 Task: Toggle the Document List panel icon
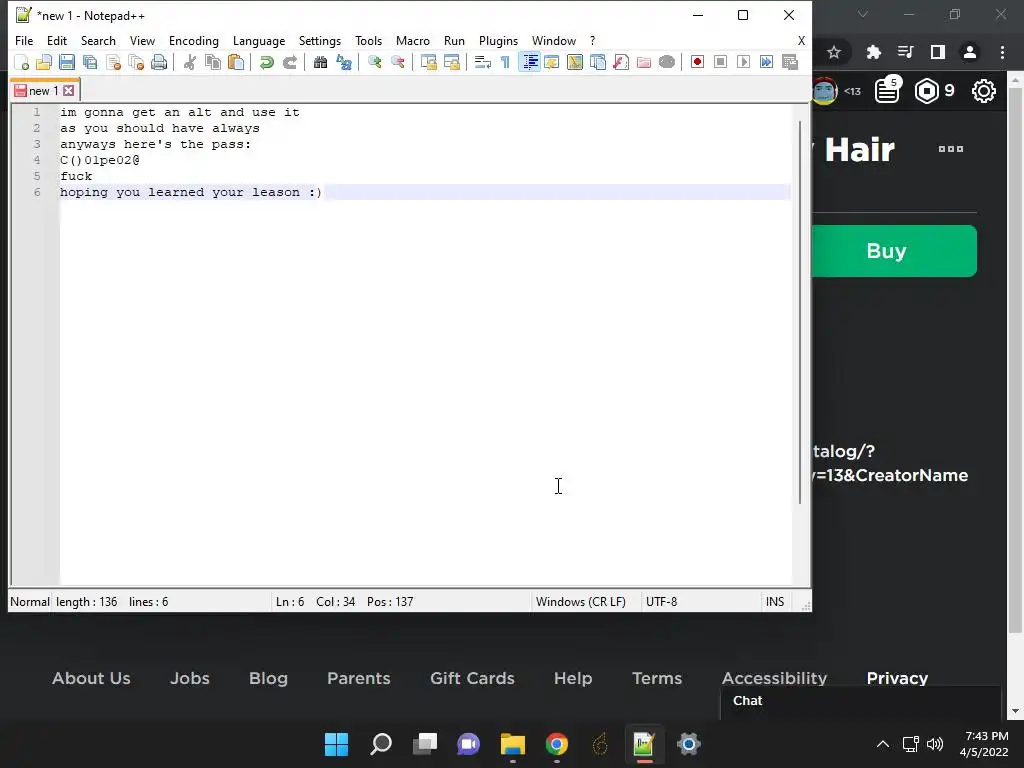pyautogui.click(x=598, y=62)
